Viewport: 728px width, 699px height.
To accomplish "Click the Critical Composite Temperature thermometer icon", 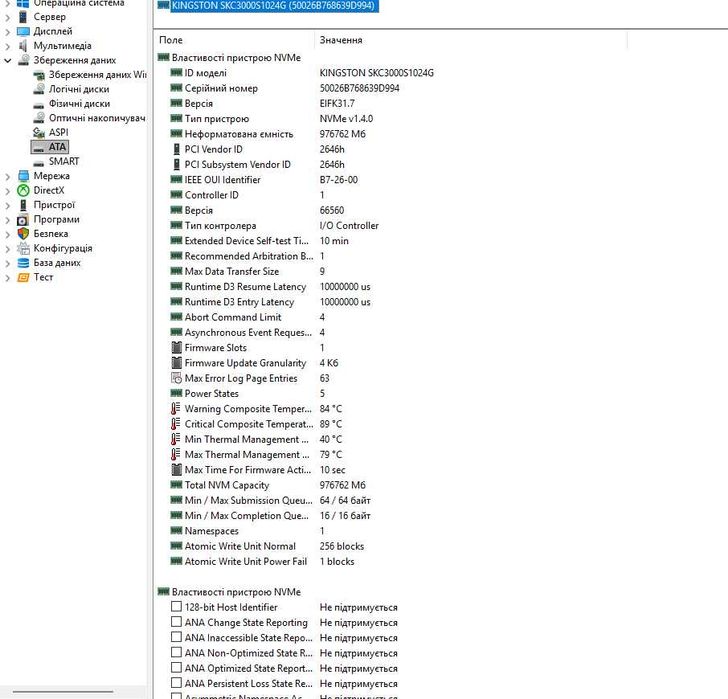I will (x=176, y=424).
